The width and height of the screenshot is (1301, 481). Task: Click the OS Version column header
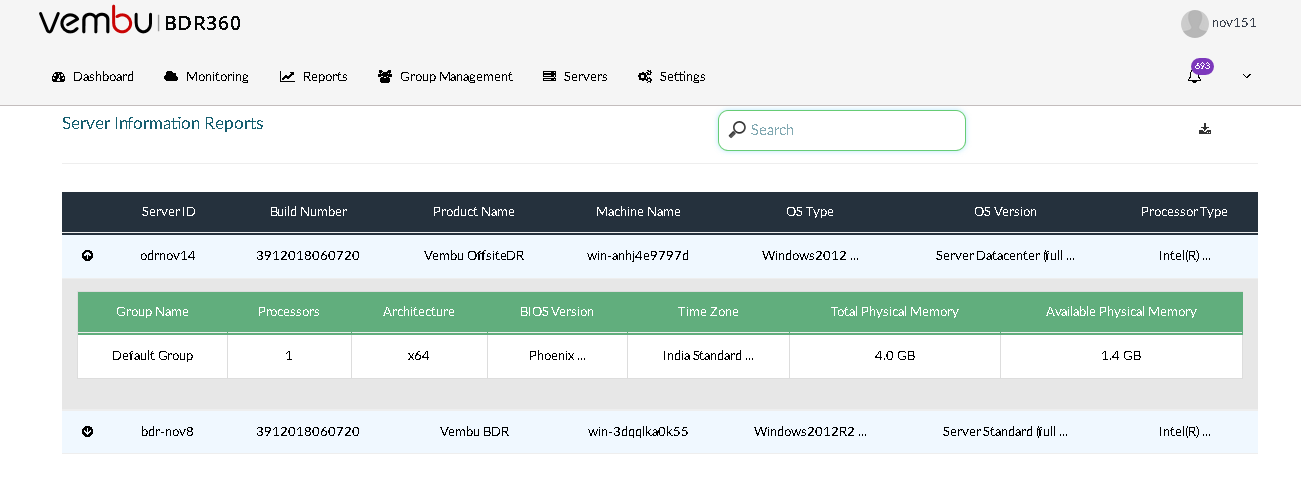1005,212
